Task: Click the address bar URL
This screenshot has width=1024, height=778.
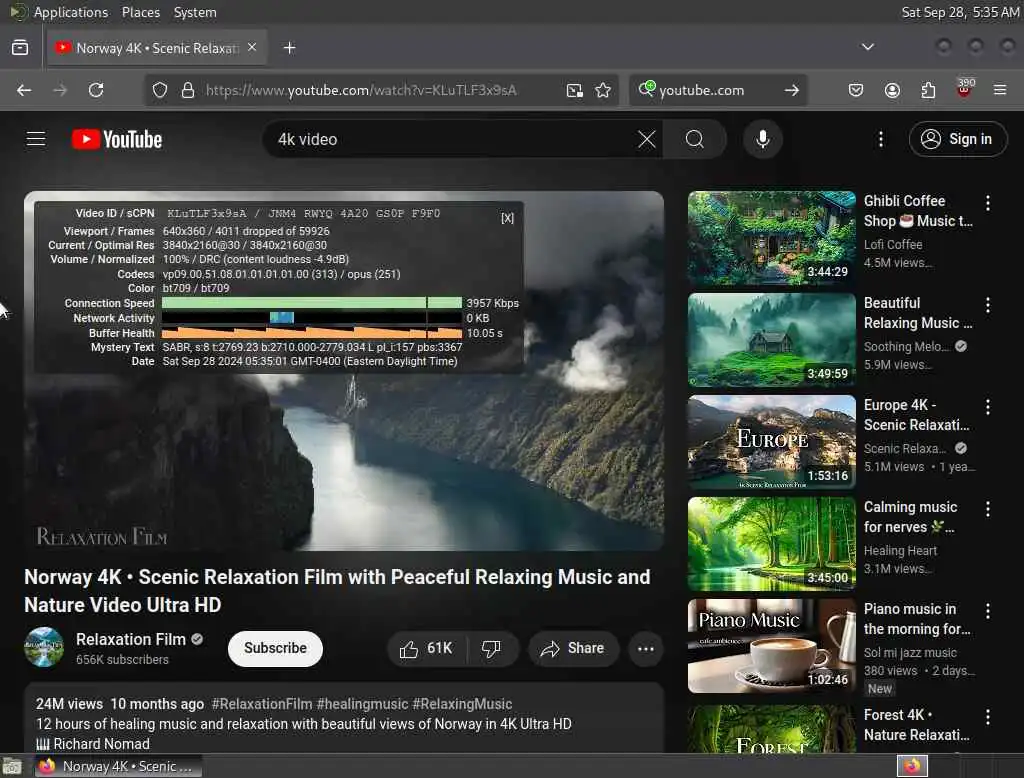Action: click(x=361, y=90)
